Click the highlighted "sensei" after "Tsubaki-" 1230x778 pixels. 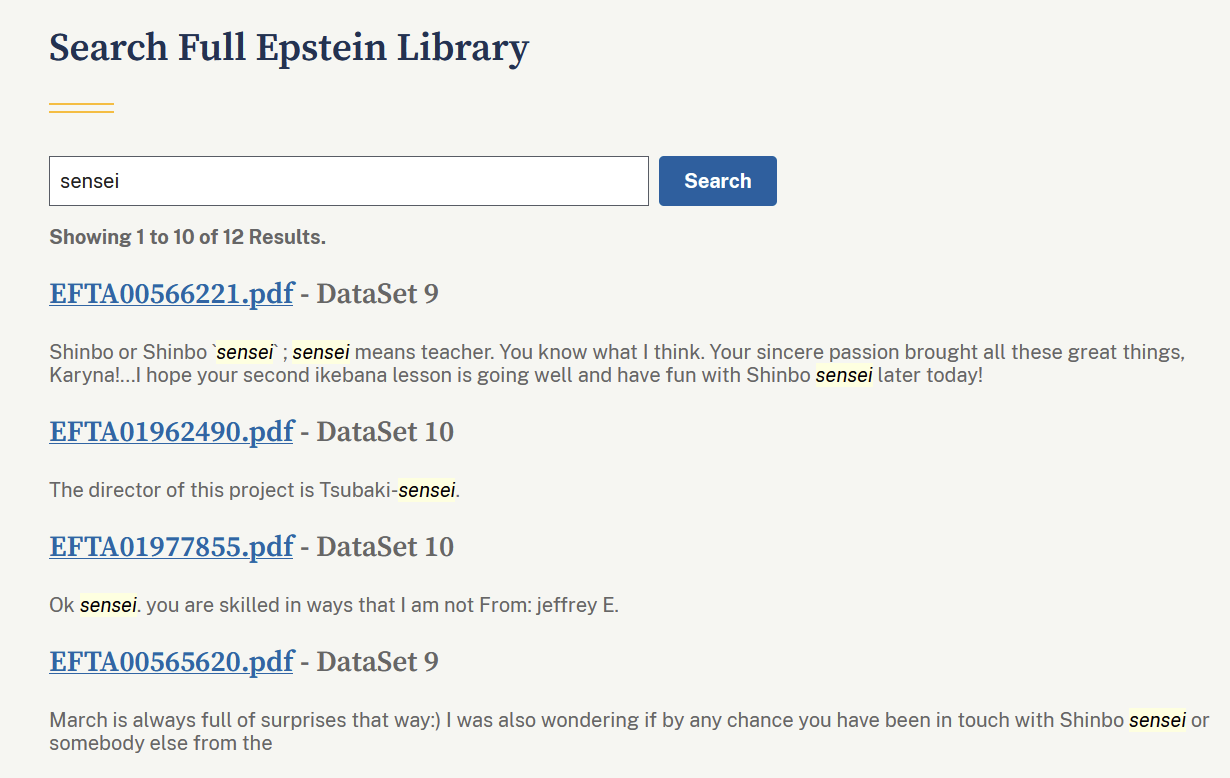[x=427, y=490]
